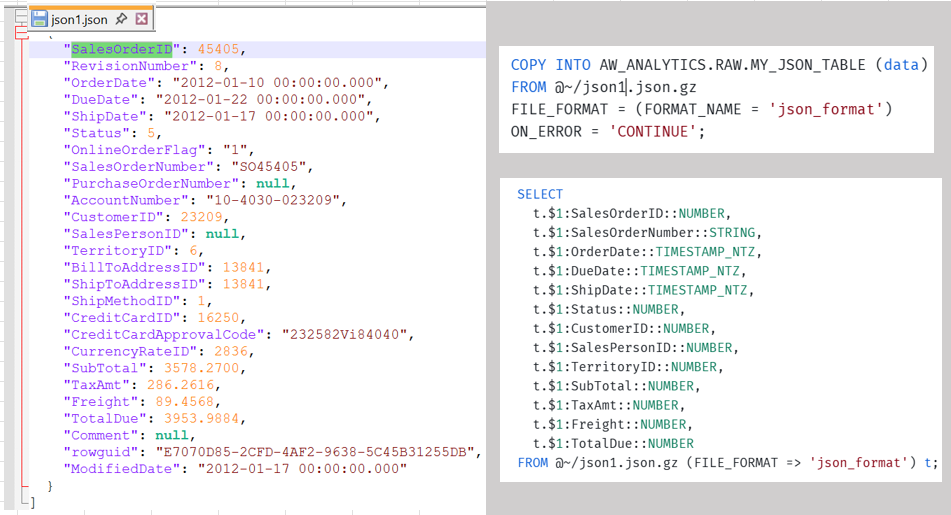
Task: Click FROM keyword in SELECT query
Action: pyautogui.click(x=533, y=463)
